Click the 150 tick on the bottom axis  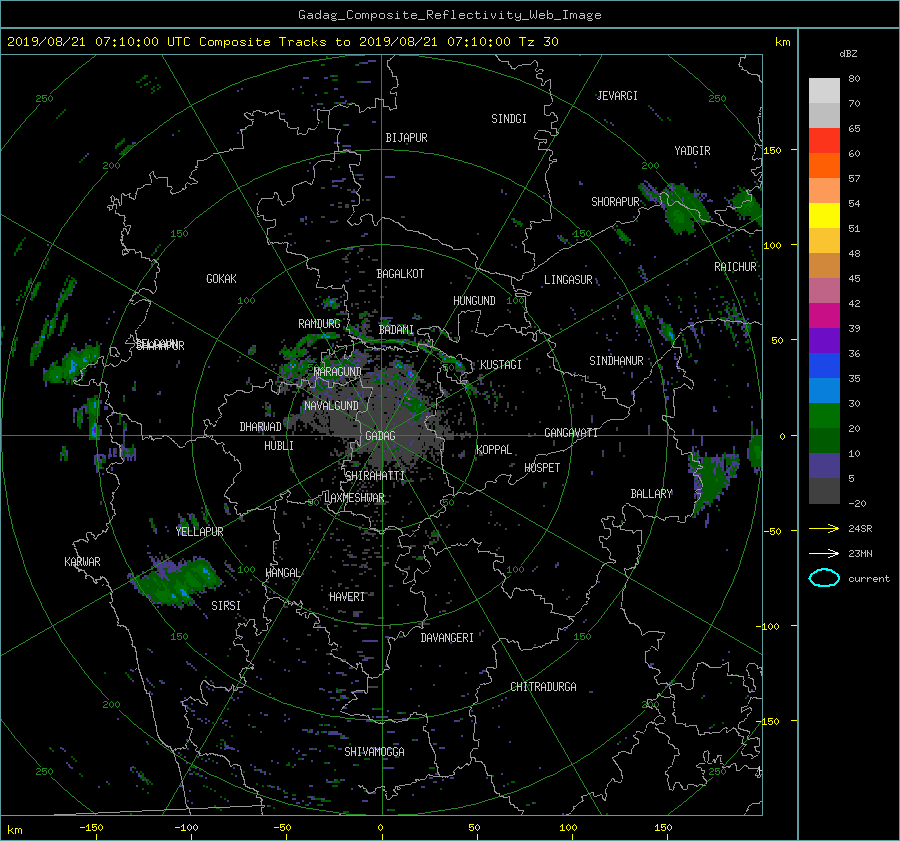(663, 828)
